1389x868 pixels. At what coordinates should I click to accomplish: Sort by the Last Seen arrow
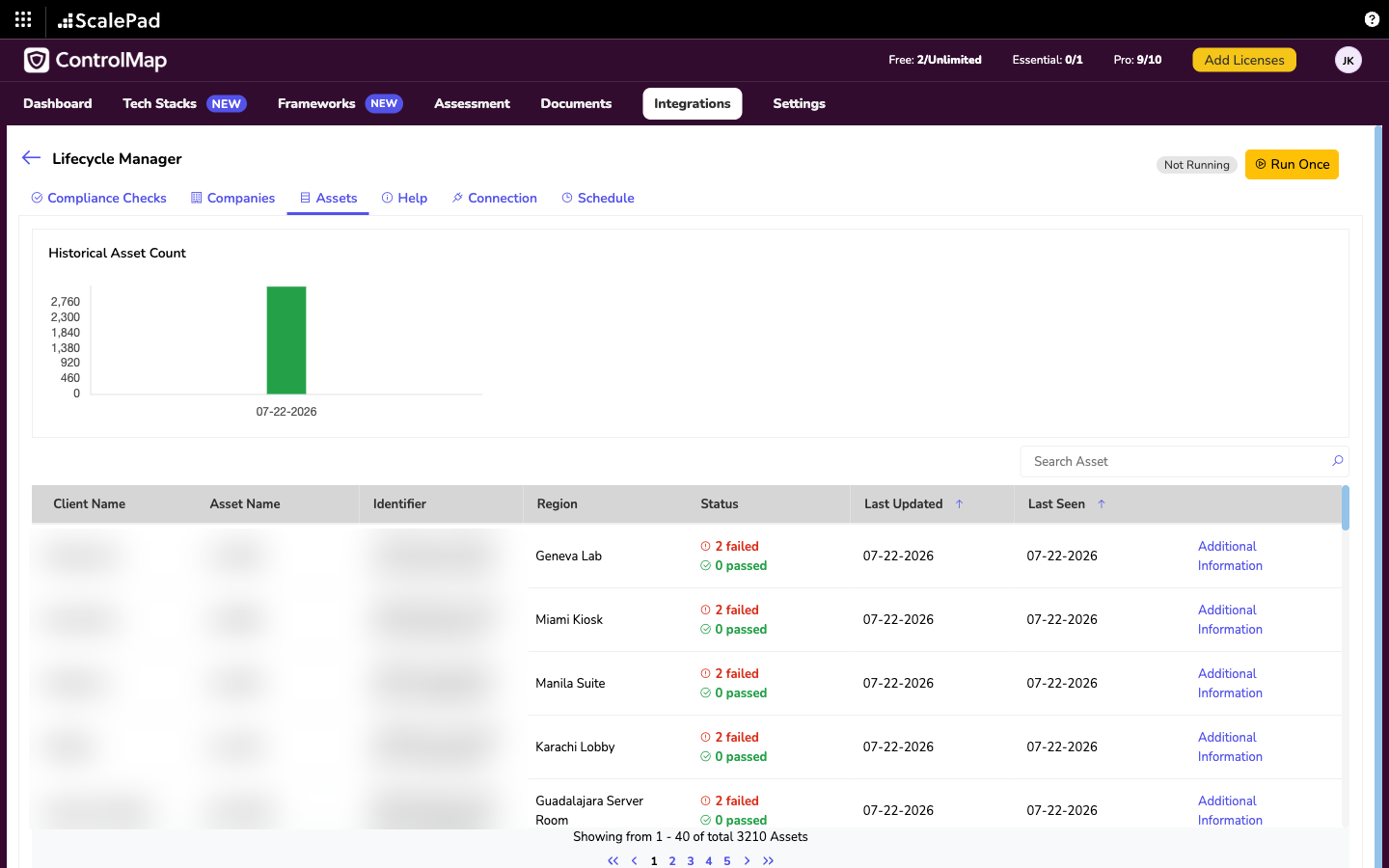click(1102, 503)
